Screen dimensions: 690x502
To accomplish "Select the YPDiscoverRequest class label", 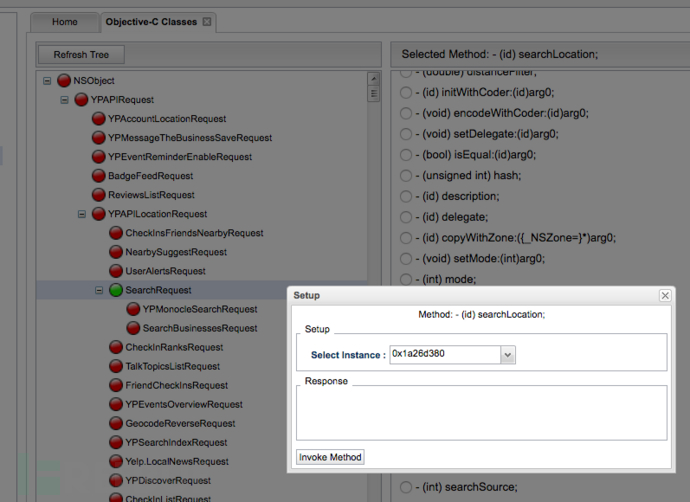I will pos(168,480).
